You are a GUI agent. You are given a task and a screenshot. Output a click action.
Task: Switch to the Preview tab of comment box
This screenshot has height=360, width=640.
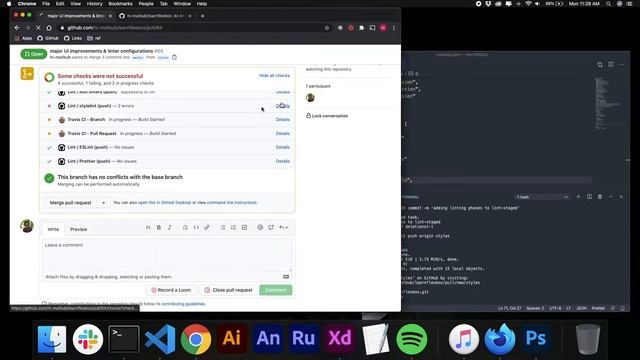coord(79,229)
